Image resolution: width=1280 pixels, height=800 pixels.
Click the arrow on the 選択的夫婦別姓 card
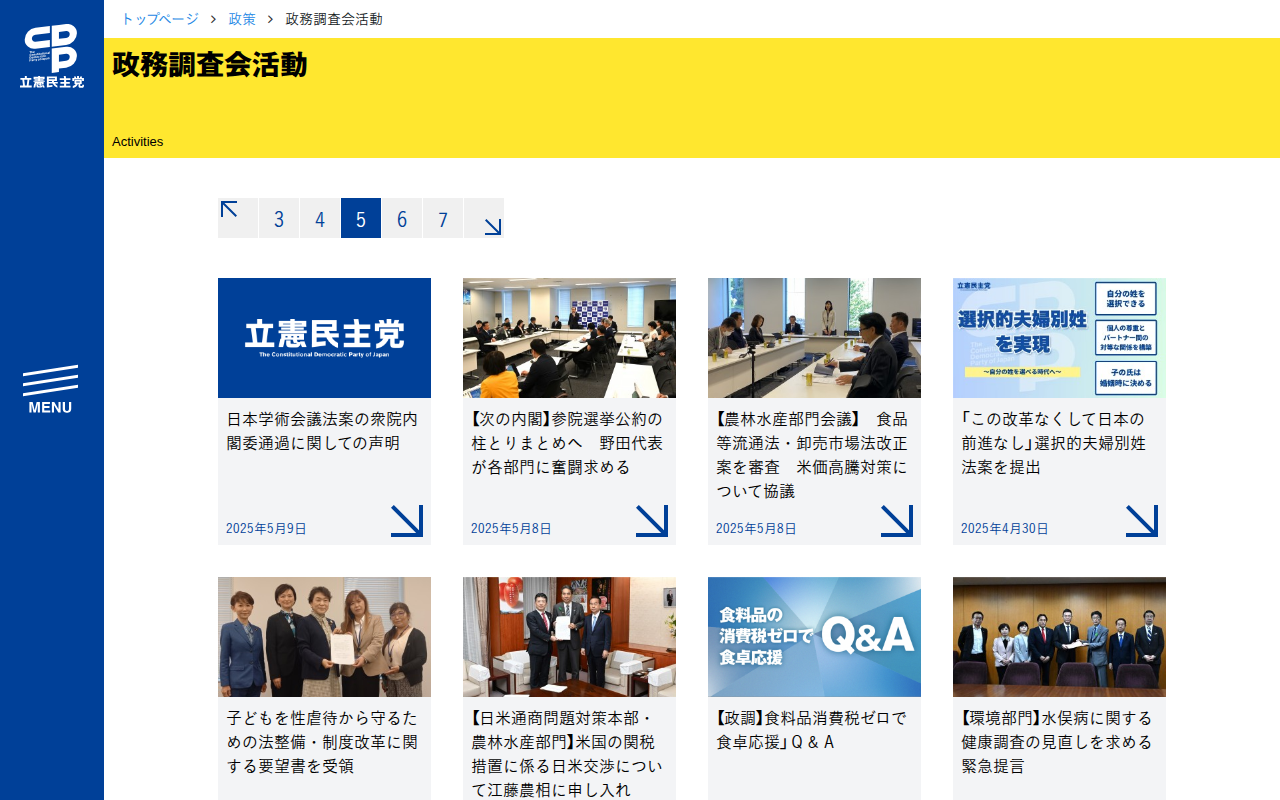click(1141, 521)
